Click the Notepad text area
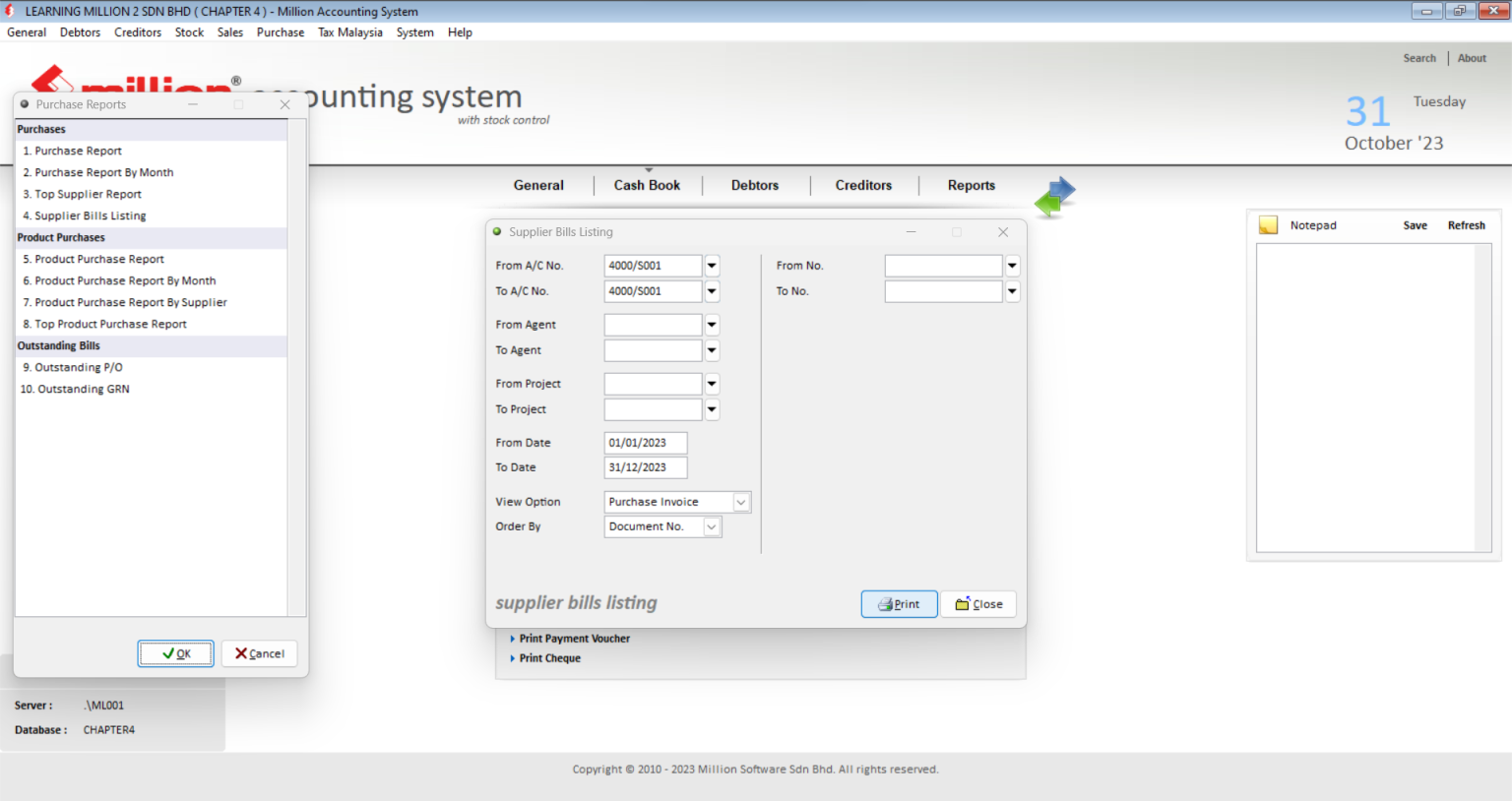 point(1365,398)
